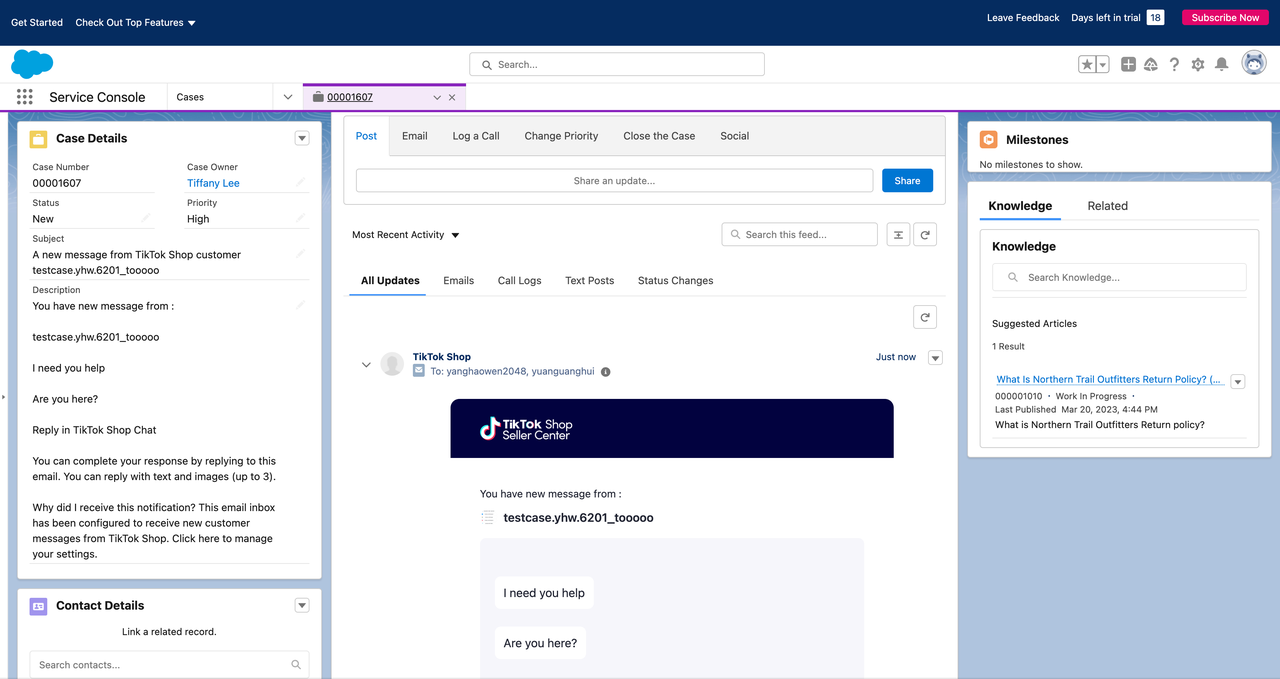The width and height of the screenshot is (1280, 679).
Task: Open the Setup gear icon
Action: coord(1198,64)
